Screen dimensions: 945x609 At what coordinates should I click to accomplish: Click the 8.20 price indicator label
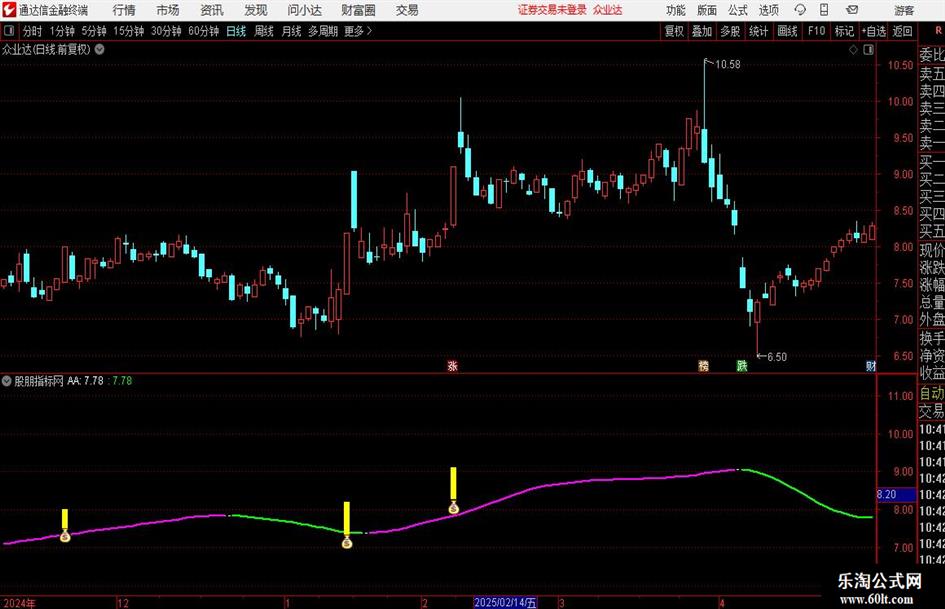pos(895,494)
